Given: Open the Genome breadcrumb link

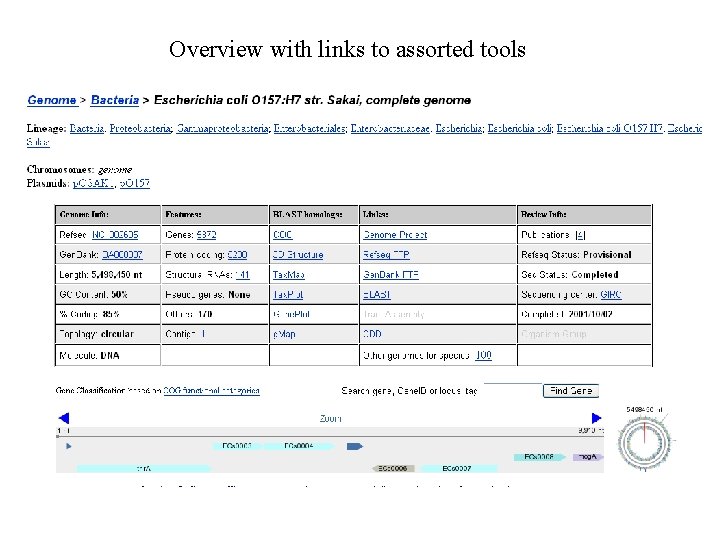Looking at the screenshot, I should (x=52, y=100).
